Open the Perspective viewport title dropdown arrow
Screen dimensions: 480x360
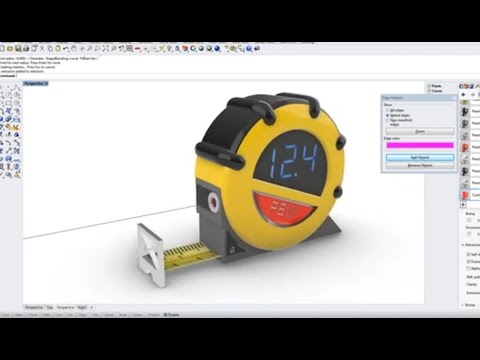(x=46, y=84)
